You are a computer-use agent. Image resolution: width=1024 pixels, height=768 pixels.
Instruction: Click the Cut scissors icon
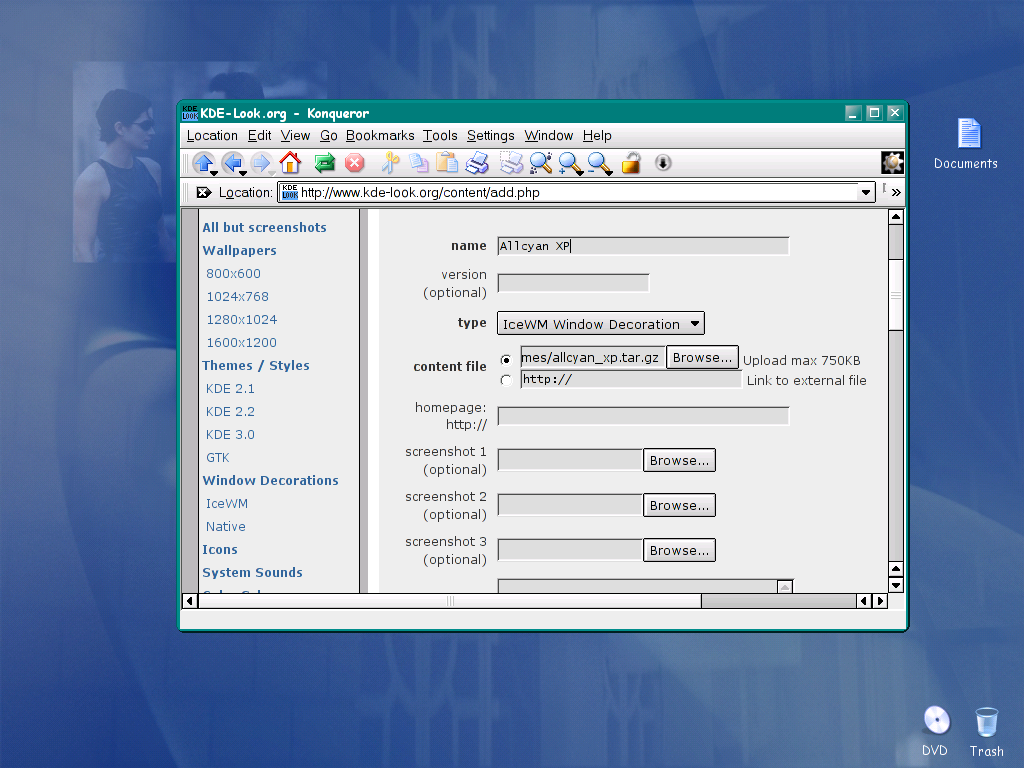pos(390,163)
